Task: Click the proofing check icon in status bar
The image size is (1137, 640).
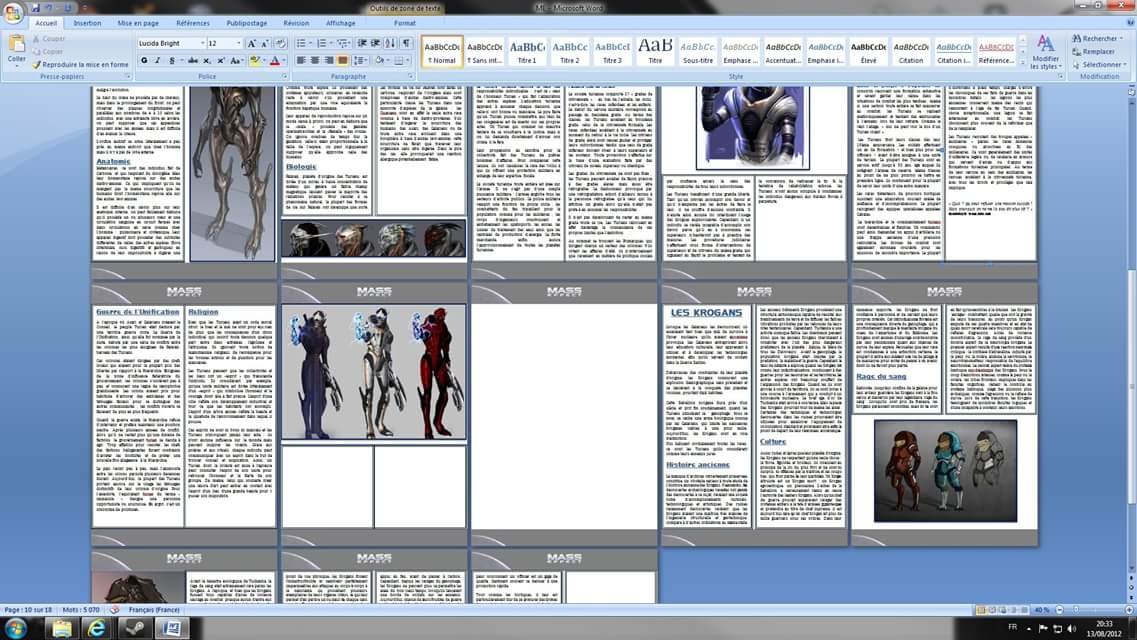Action: (x=114, y=610)
